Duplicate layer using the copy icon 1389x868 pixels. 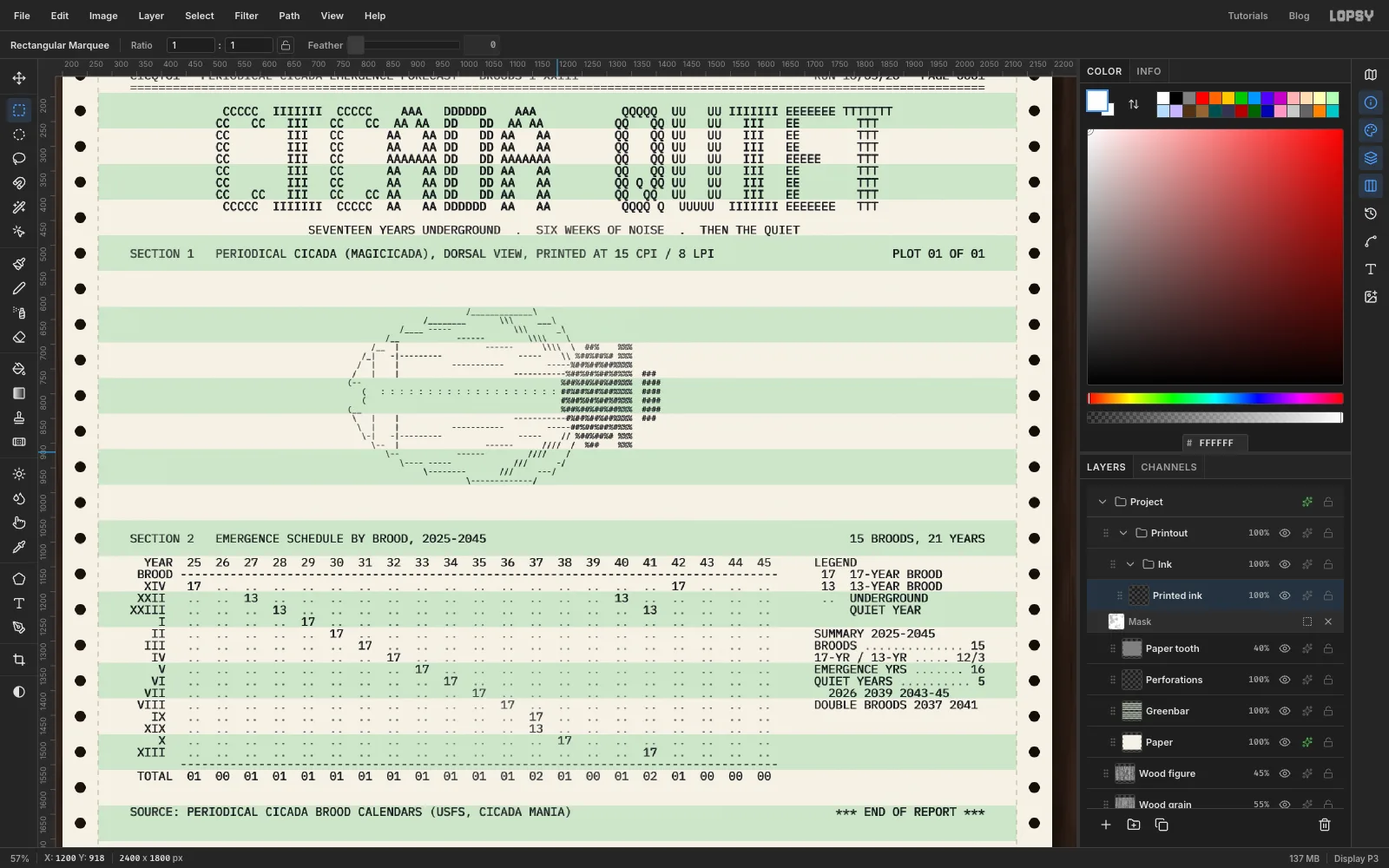[1162, 825]
